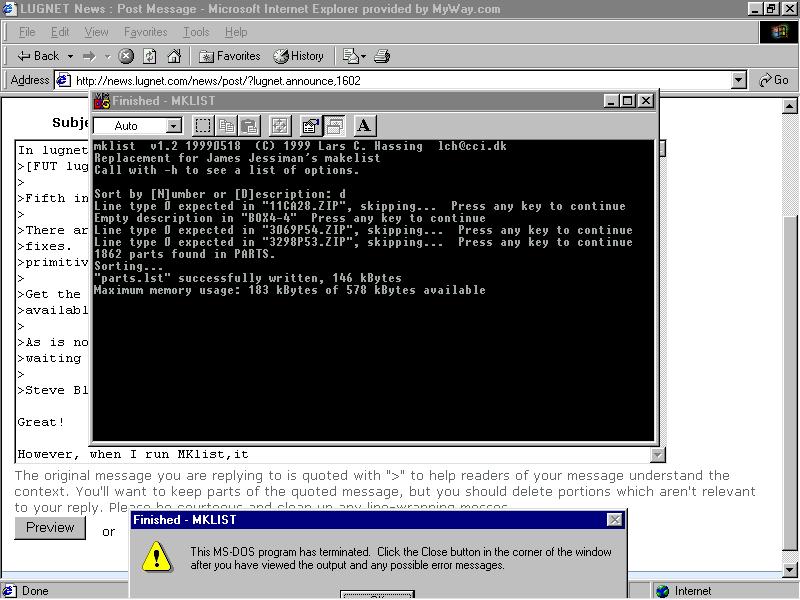Image resolution: width=800 pixels, height=600 pixels.
Task: Click the Refresh page icon
Action: (x=149, y=56)
